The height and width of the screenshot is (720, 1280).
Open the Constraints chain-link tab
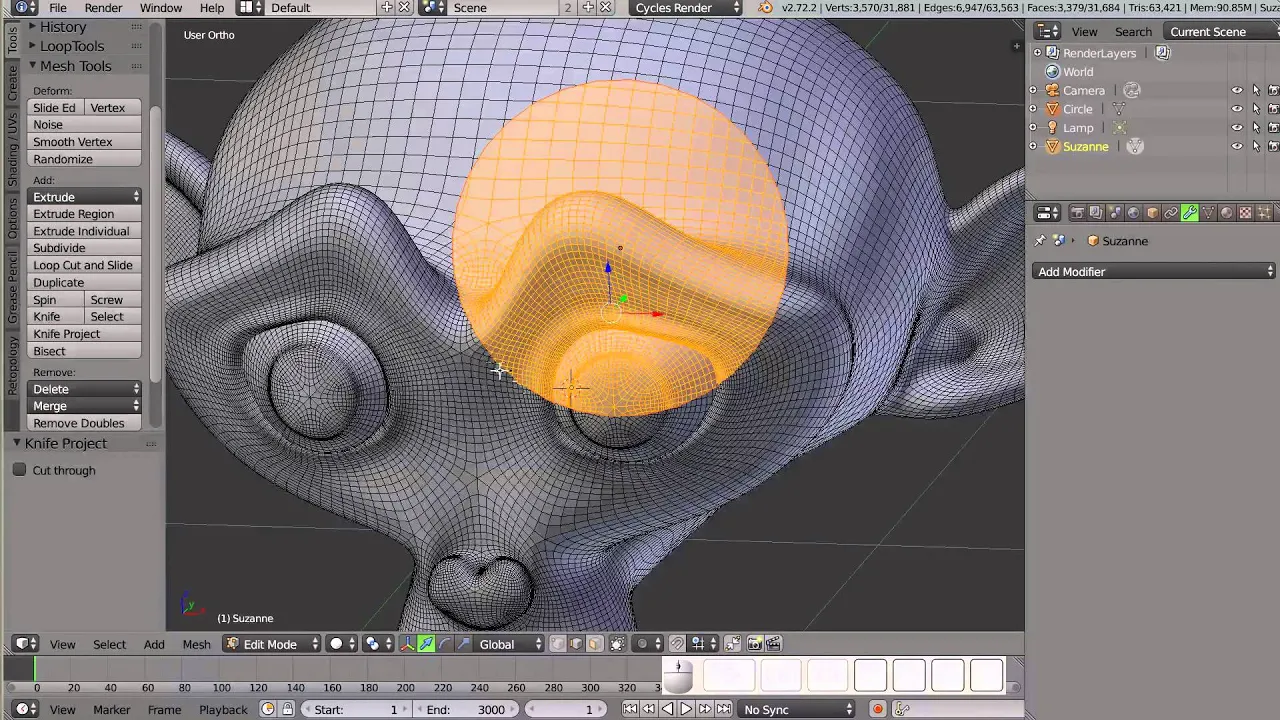click(1171, 213)
